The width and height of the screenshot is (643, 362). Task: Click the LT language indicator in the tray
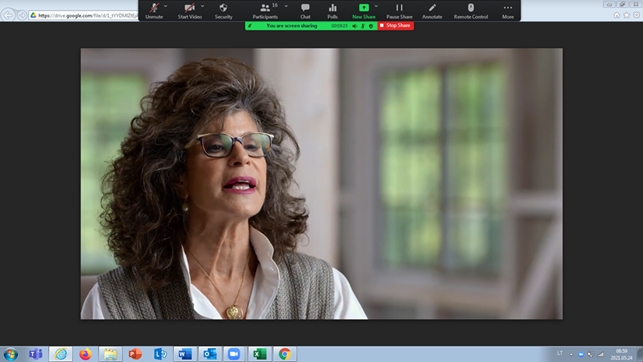coord(560,353)
